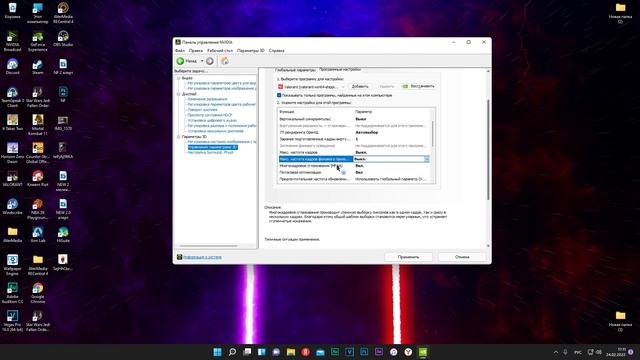Collapse the Видео tree node
640x360 pixels.
pyautogui.click(x=178, y=78)
